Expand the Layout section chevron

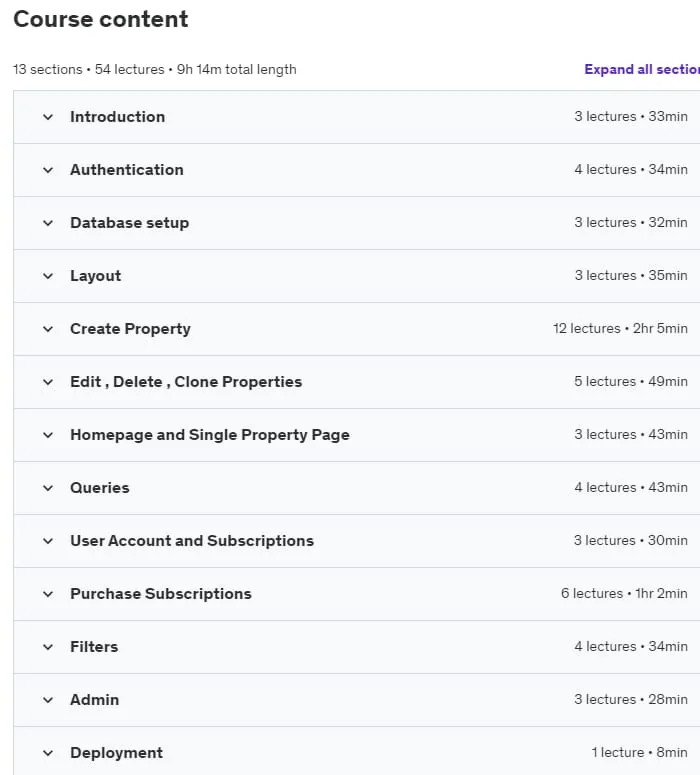tap(48, 276)
